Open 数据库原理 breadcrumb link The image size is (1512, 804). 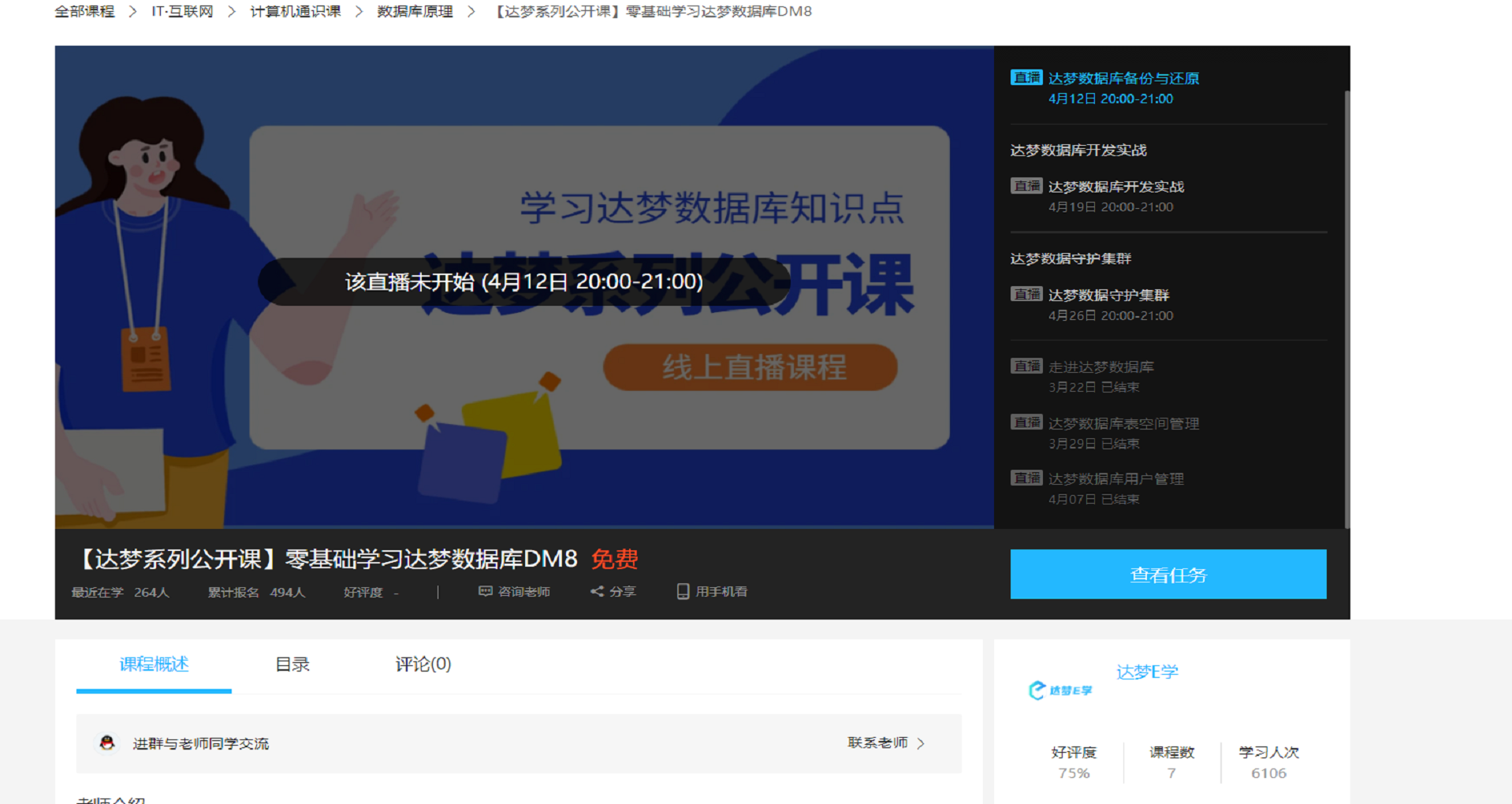point(415,11)
